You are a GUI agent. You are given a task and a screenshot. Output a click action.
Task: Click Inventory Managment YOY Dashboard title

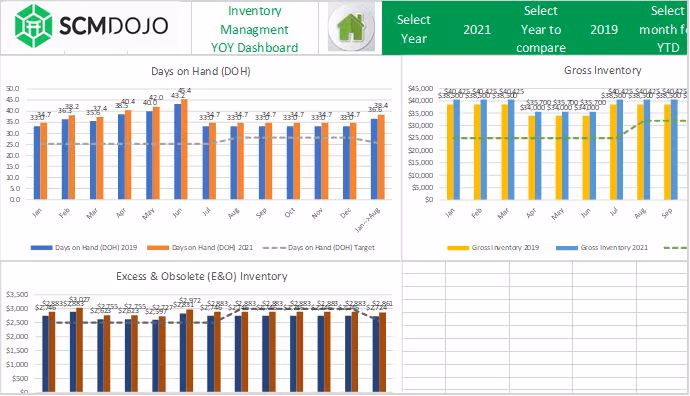click(254, 29)
